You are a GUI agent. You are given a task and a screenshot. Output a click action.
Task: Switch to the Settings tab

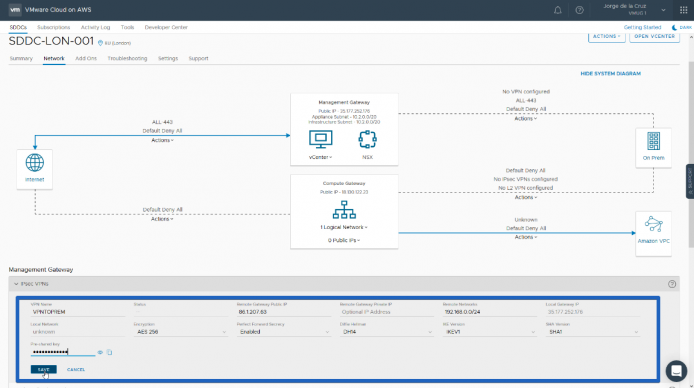(168, 58)
